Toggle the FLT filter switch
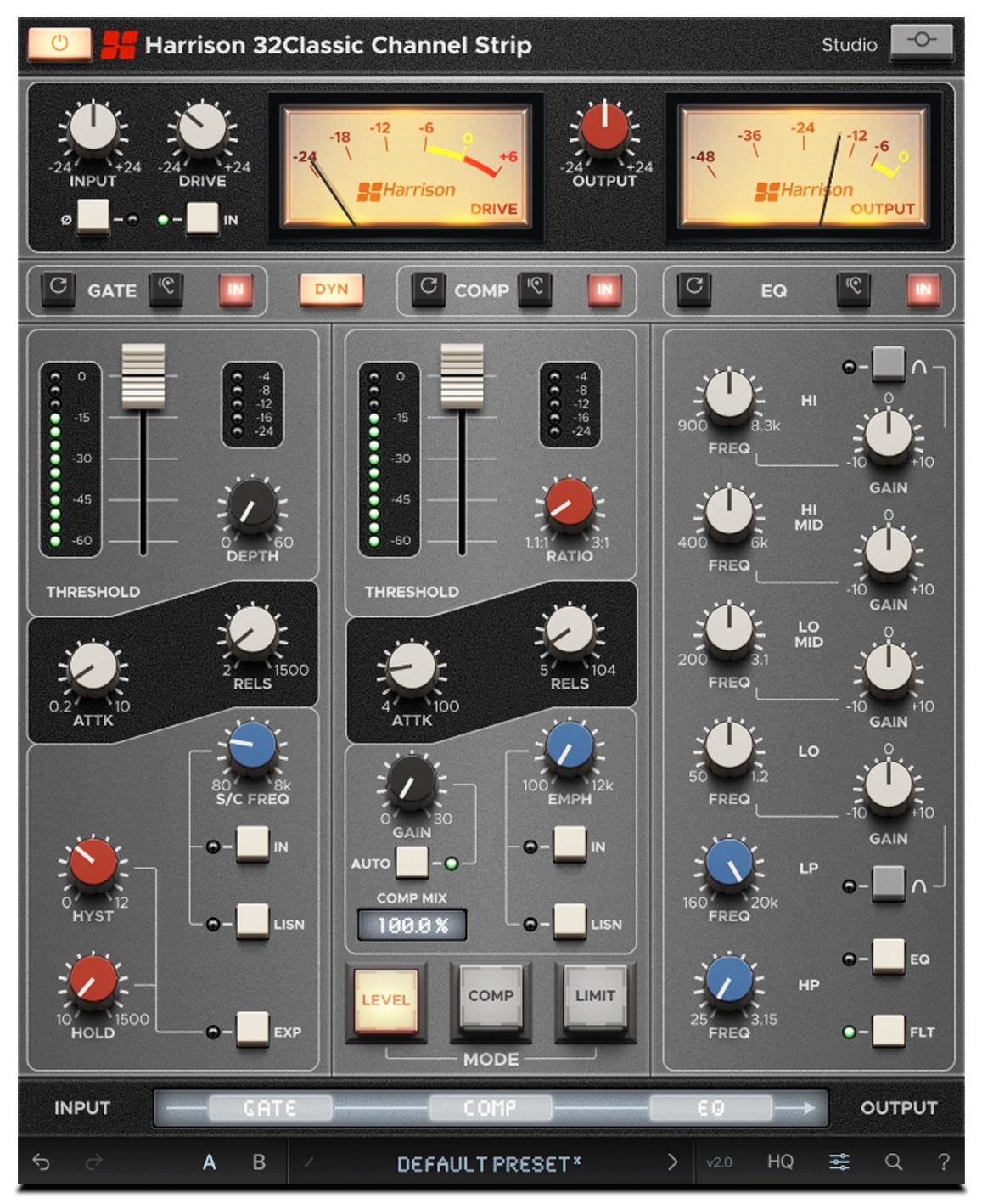This screenshot has width=982, height=1204. pyautogui.click(x=888, y=1031)
